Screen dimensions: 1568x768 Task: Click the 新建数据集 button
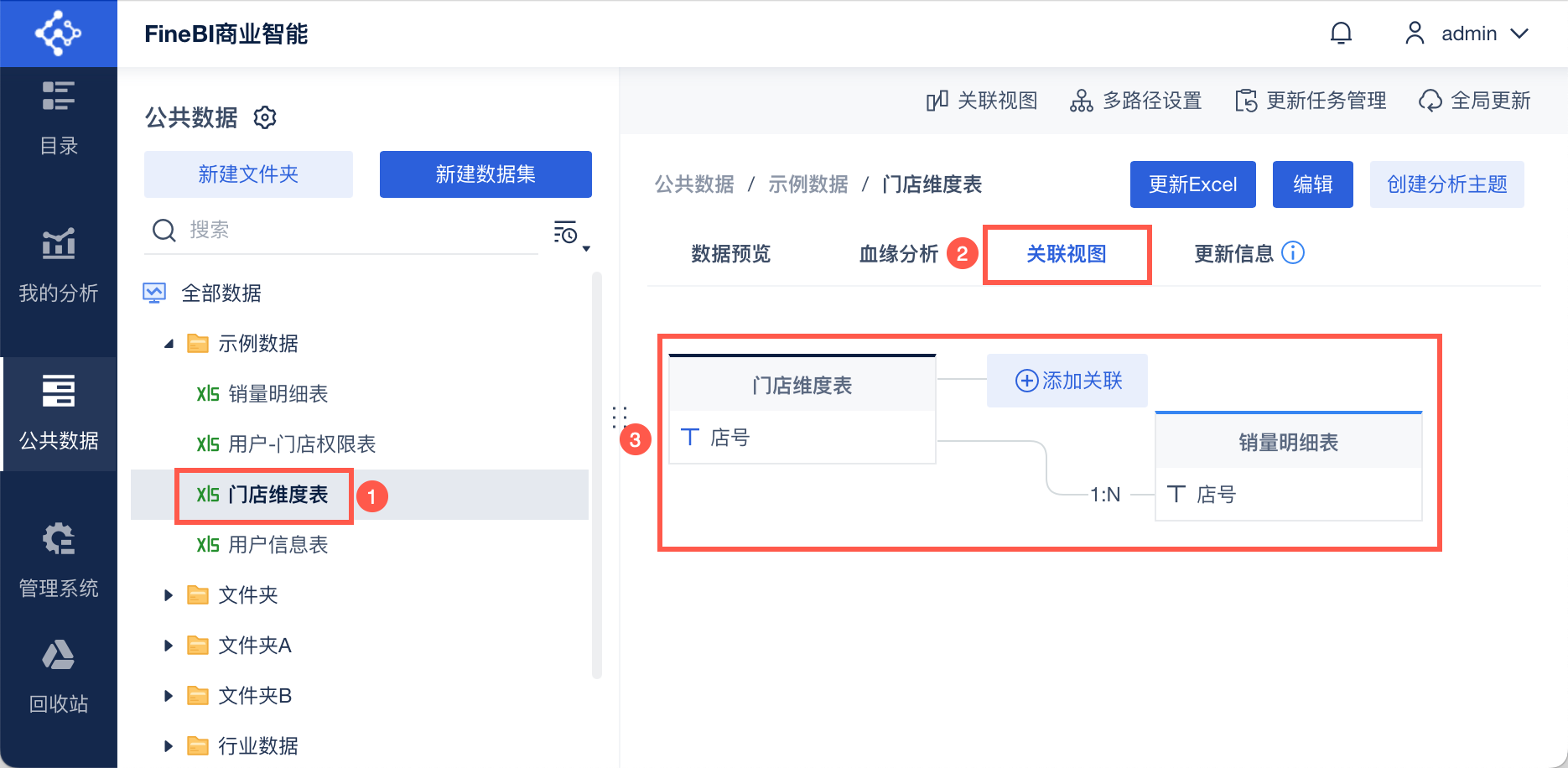[485, 174]
